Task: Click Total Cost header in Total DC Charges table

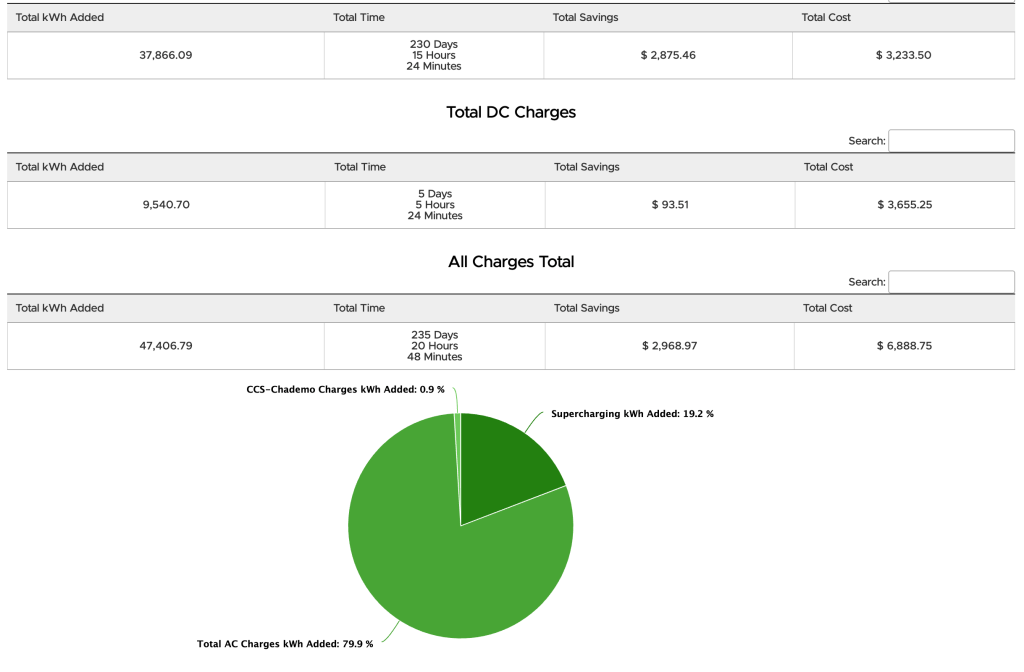Action: click(x=829, y=167)
